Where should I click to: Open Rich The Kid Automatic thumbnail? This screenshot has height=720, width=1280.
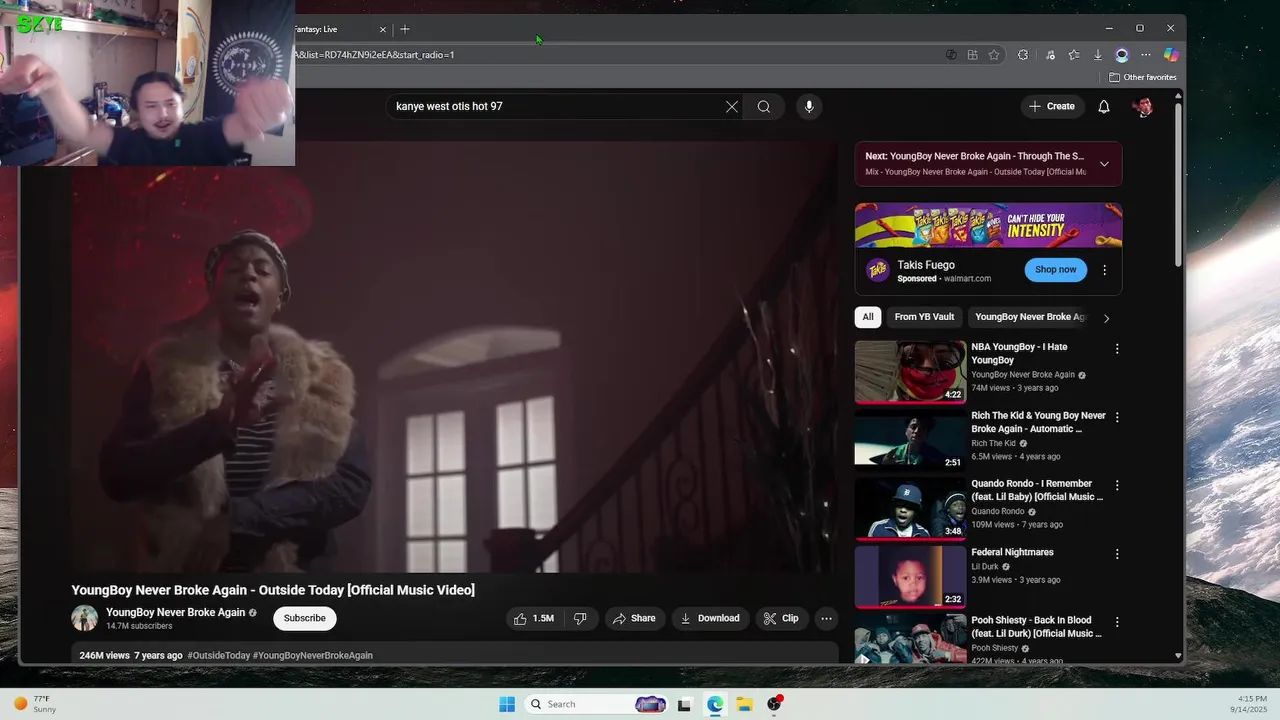point(910,440)
